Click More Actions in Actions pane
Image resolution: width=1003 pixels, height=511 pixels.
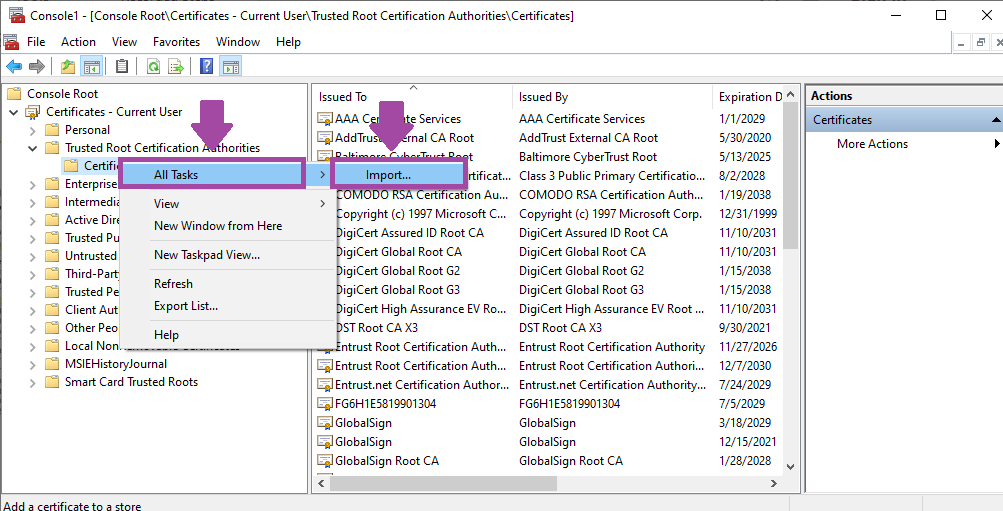click(873, 144)
